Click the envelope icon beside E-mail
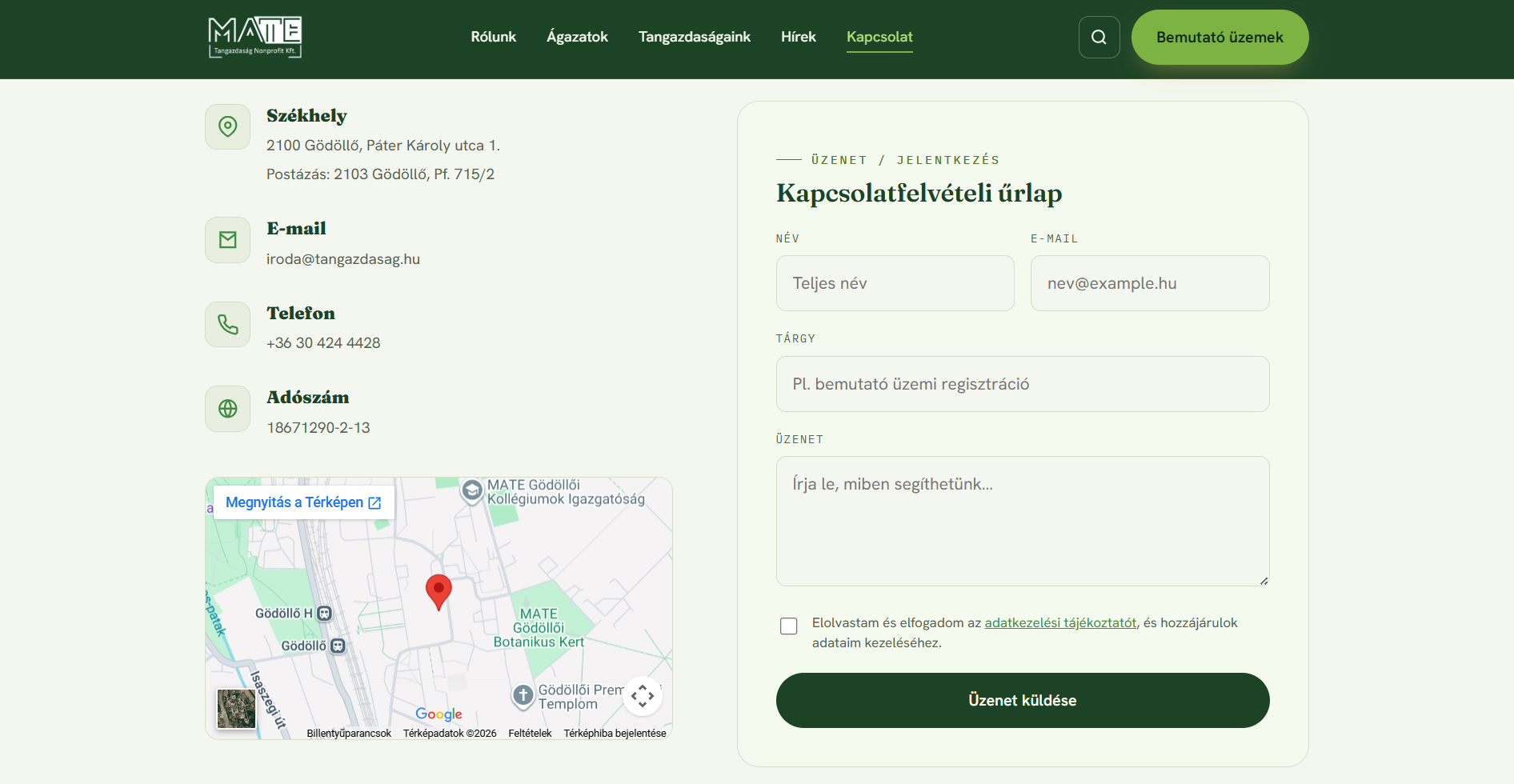The width and height of the screenshot is (1514, 784). pos(228,240)
